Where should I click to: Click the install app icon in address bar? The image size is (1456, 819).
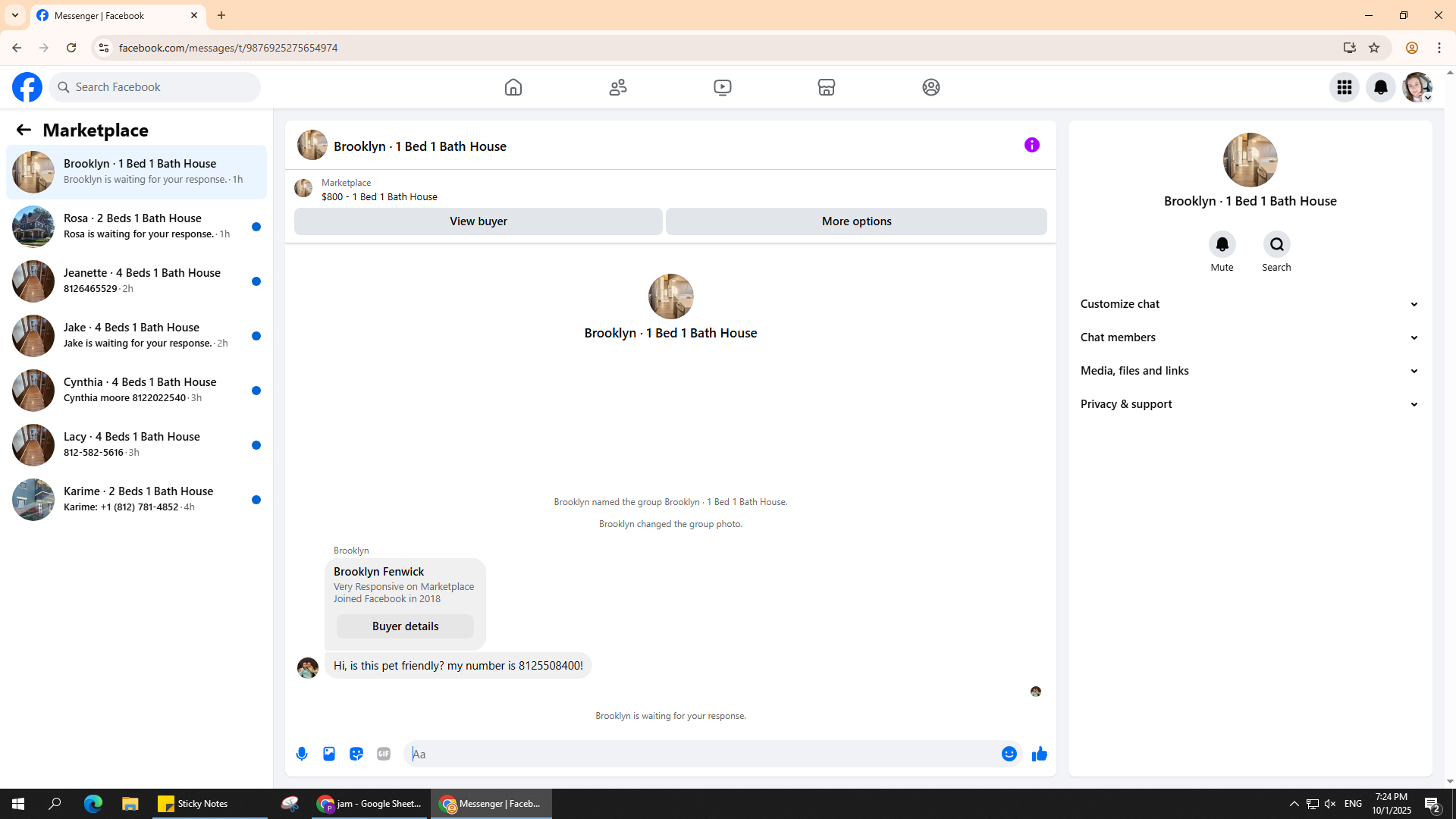(x=1350, y=48)
